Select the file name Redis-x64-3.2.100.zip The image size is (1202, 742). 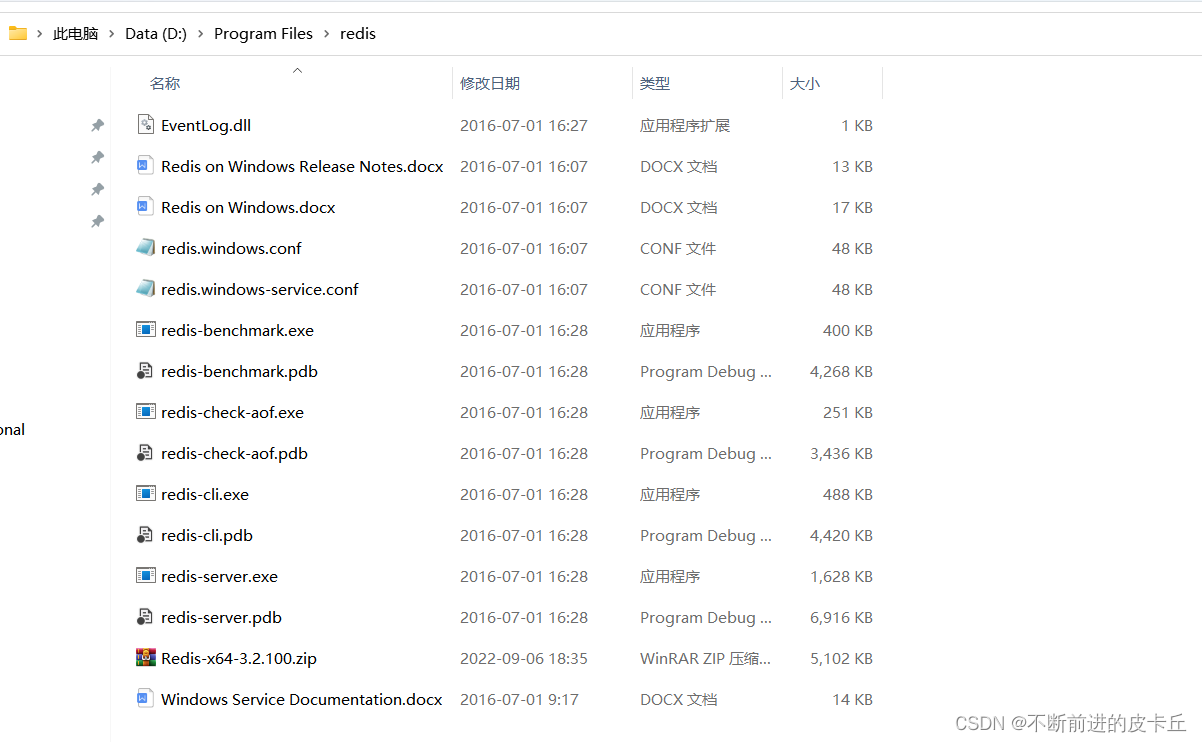tap(239, 658)
